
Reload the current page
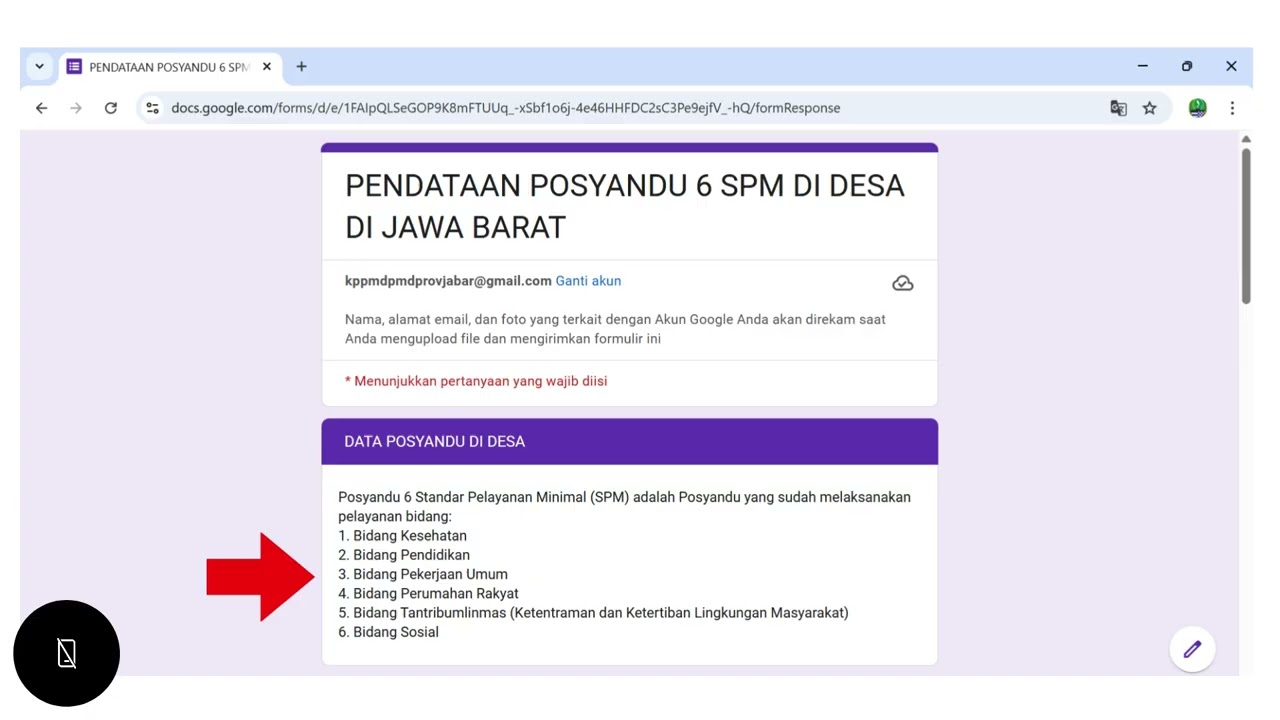click(x=111, y=108)
